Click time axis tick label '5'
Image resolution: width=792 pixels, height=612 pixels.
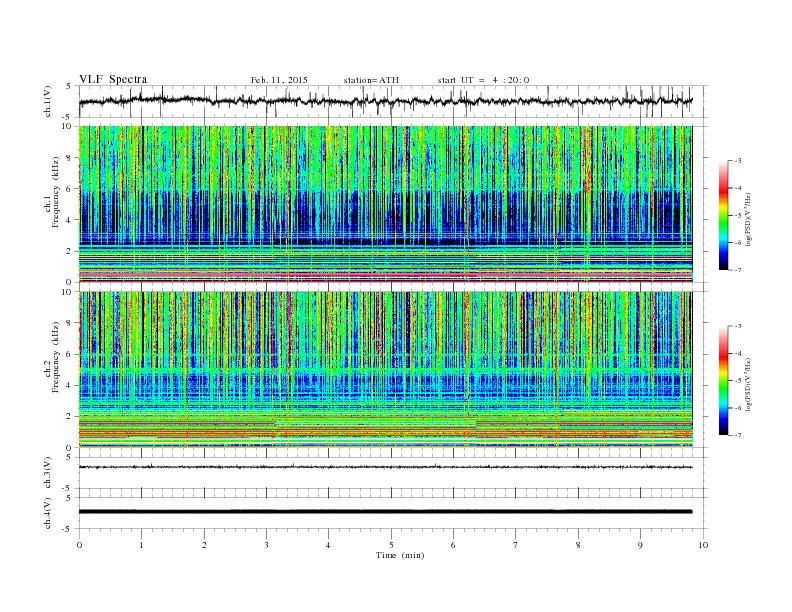coord(391,545)
